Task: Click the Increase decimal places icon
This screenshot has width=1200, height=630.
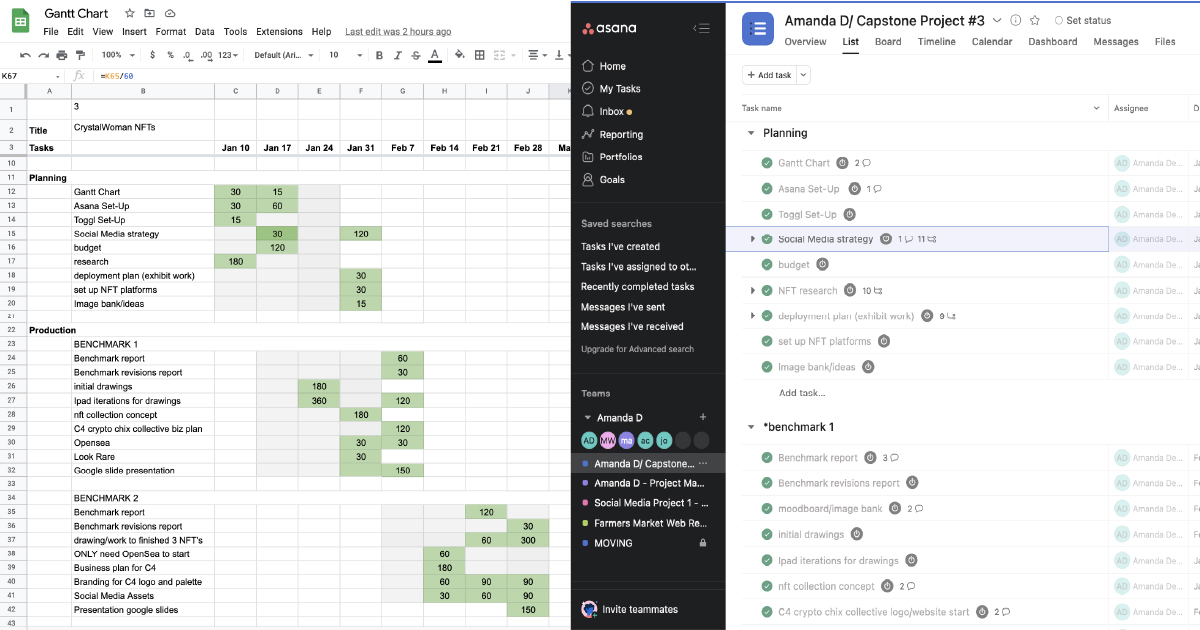Action: [205, 55]
